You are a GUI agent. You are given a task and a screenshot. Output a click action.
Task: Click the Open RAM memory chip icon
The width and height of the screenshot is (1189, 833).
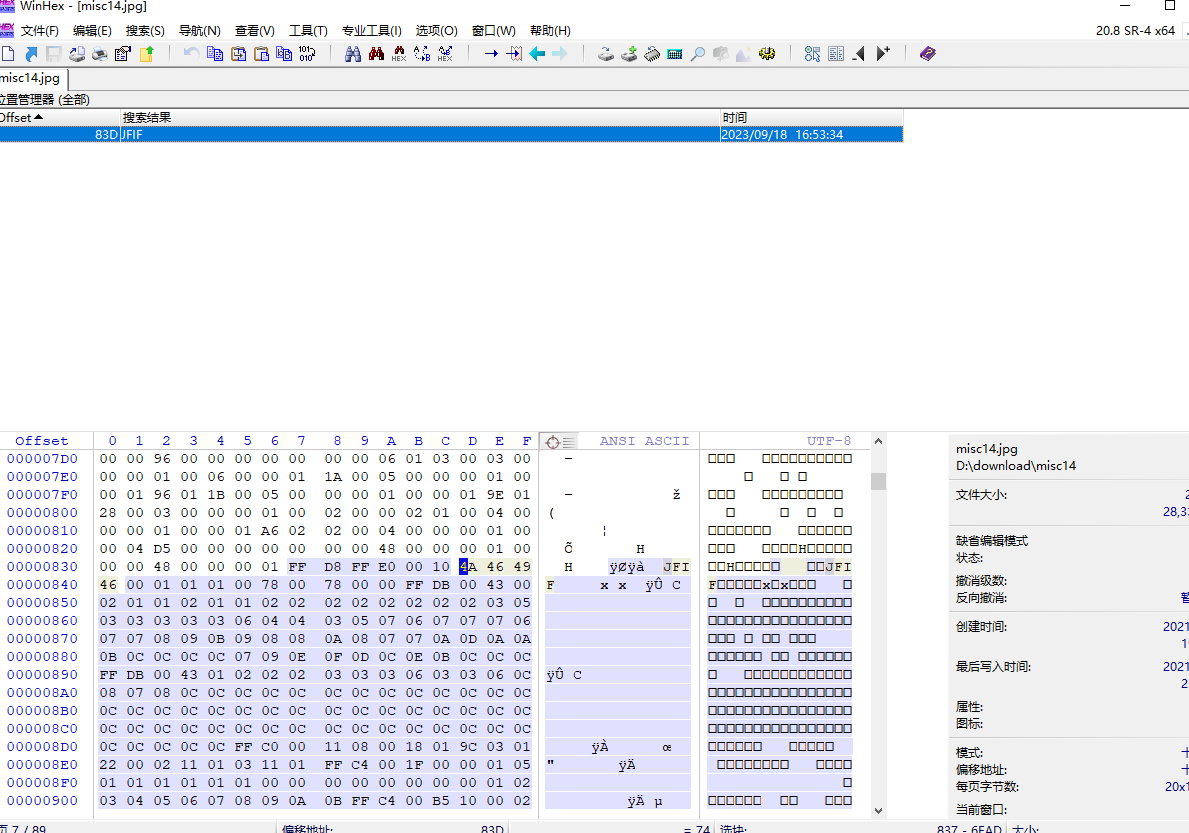point(652,54)
